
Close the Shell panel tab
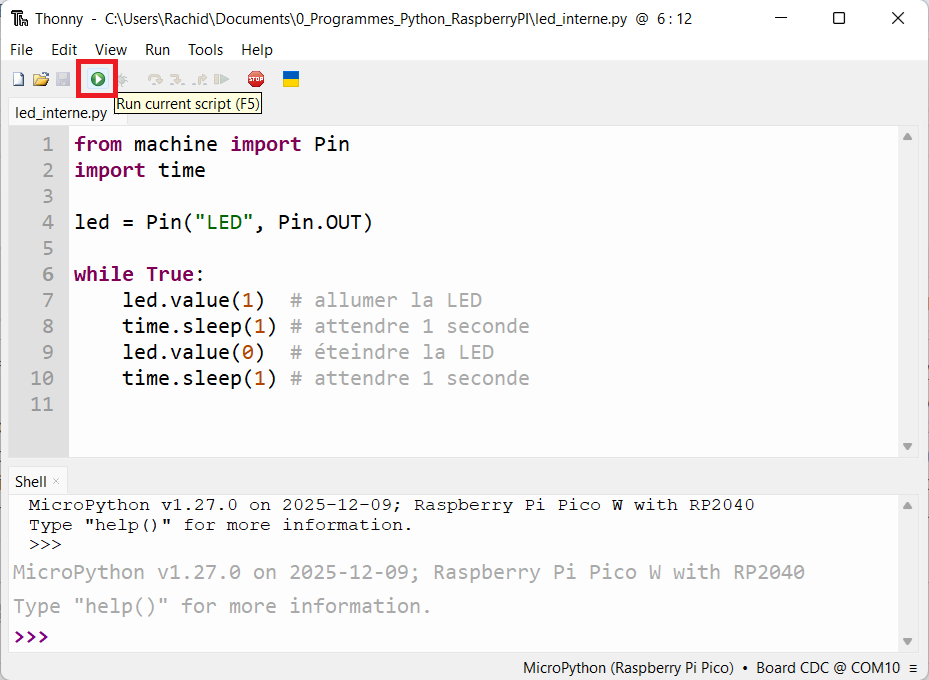[57, 482]
